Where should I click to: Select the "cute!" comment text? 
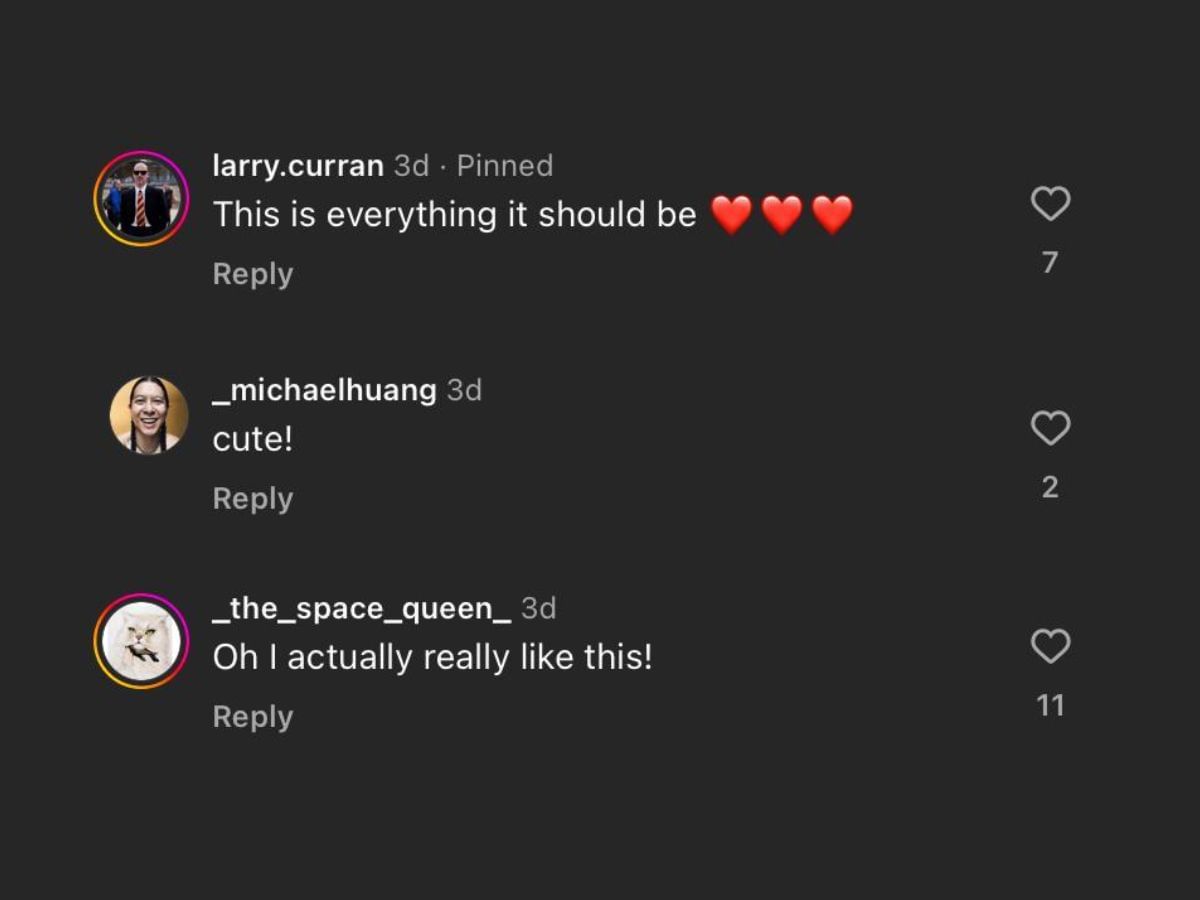pos(253,439)
